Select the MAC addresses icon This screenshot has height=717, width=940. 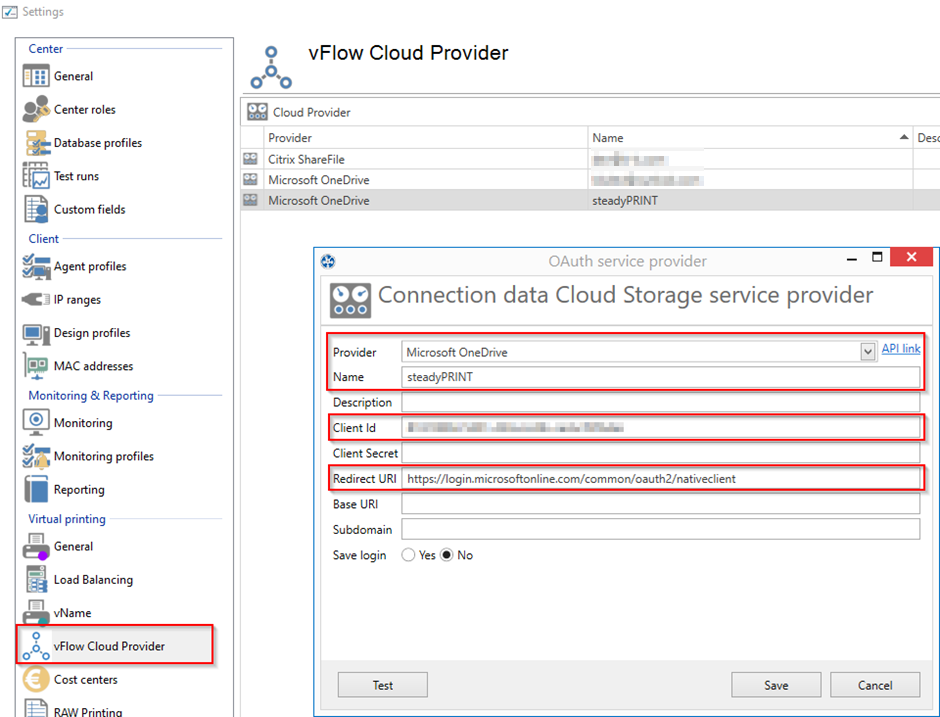click(37, 366)
